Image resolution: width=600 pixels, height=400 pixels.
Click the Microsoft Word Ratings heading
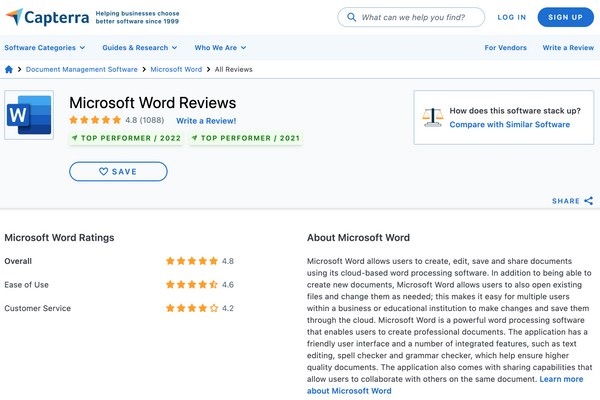coord(59,238)
